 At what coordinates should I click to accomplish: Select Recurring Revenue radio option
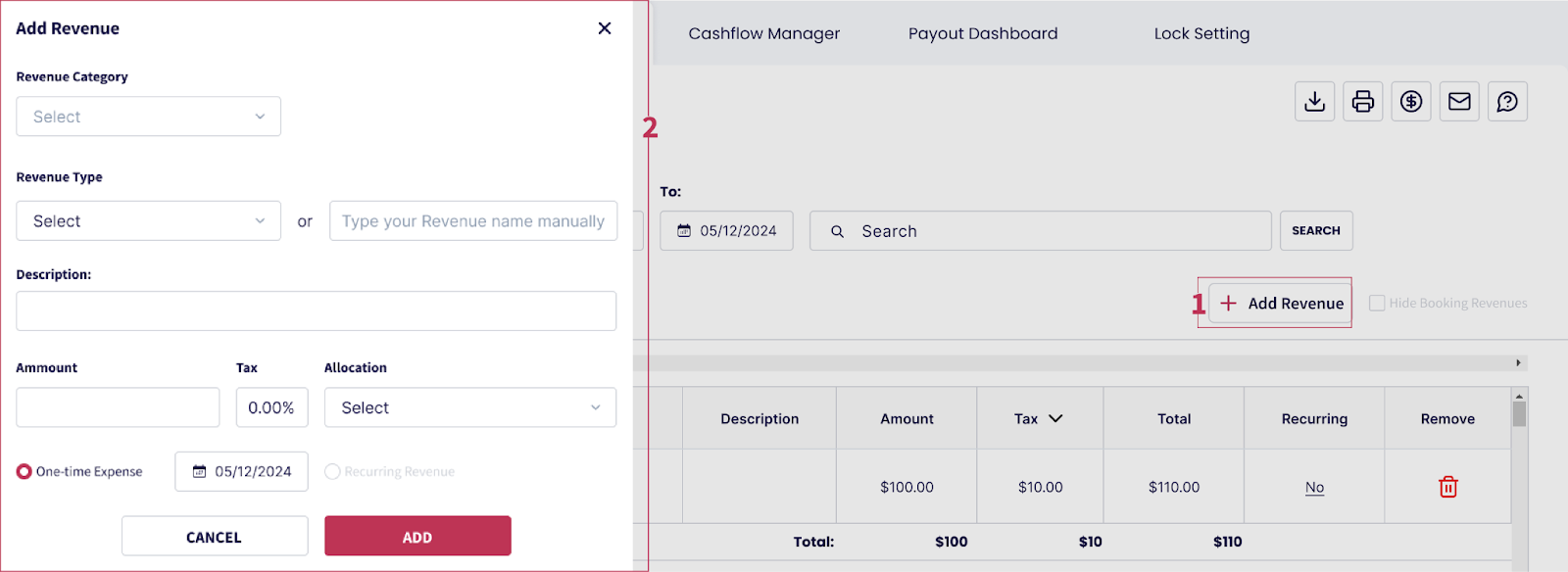click(x=333, y=472)
